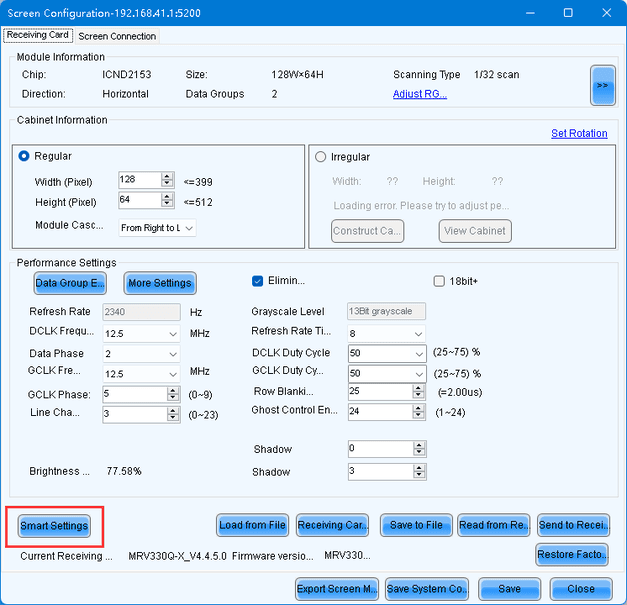This screenshot has height=605, width=627.
Task: Click the Data Group E... button
Action: [x=70, y=283]
